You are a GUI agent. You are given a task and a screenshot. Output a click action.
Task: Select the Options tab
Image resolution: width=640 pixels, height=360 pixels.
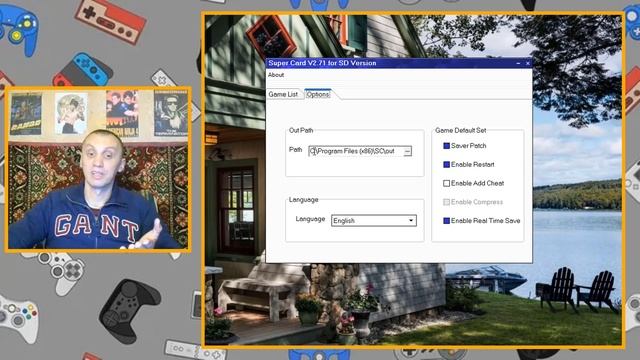pos(318,94)
